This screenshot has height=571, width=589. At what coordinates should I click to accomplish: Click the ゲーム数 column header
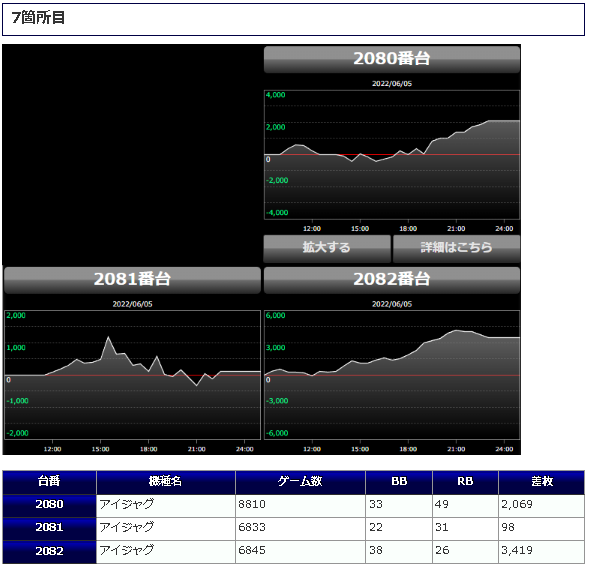[300, 482]
